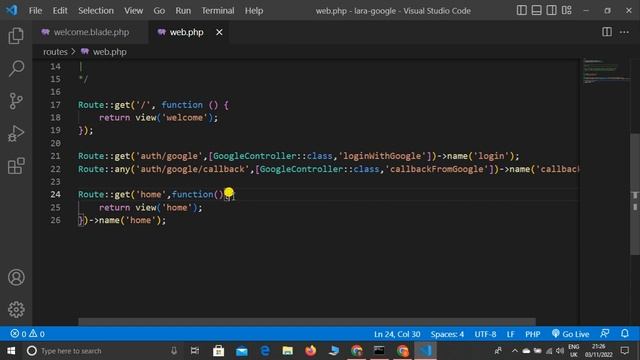Open the View menu

click(133, 11)
